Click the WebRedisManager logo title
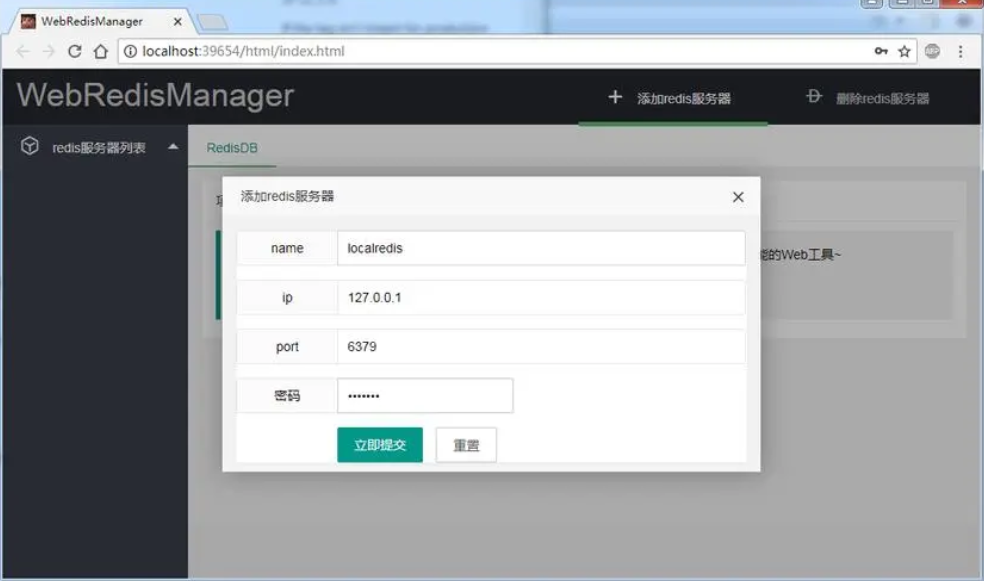Image resolution: width=984 pixels, height=581 pixels. pyautogui.click(x=155, y=95)
